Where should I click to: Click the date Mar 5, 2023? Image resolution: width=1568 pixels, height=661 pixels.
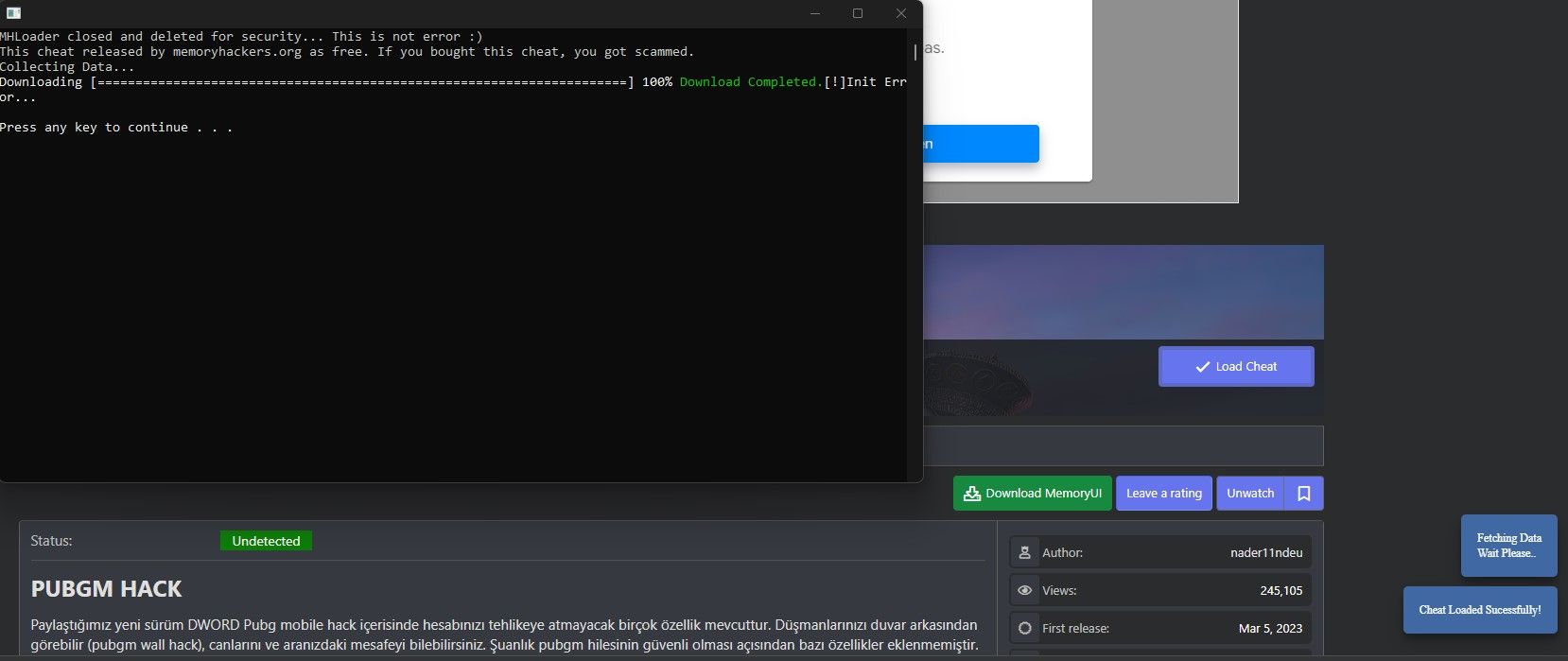pos(1270,628)
